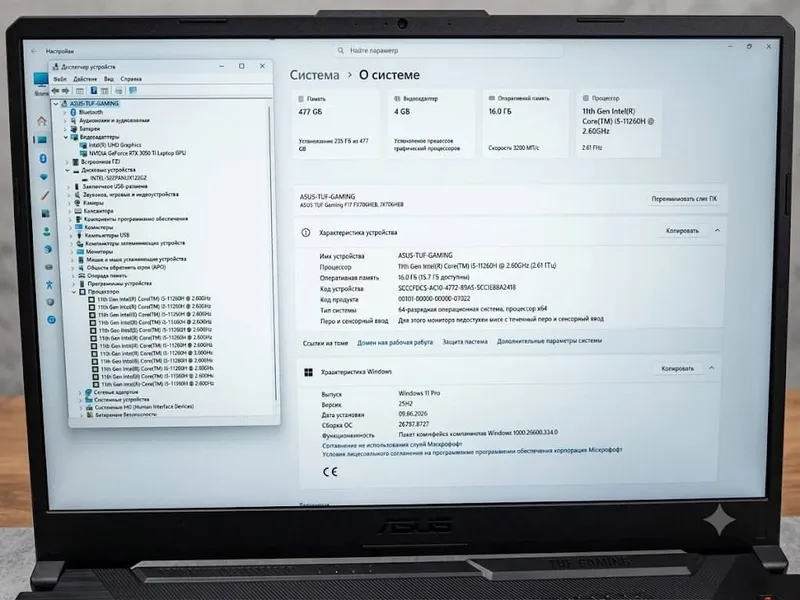
Task: Collapse the Характеристики Windows section chevron
Action: click(711, 368)
